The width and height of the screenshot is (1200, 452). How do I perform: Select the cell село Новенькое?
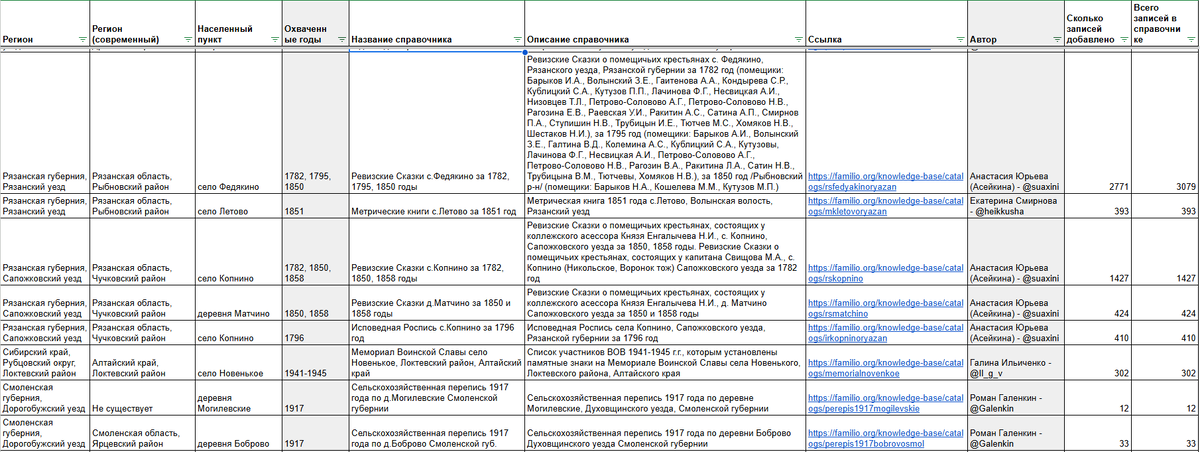[x=238, y=362]
